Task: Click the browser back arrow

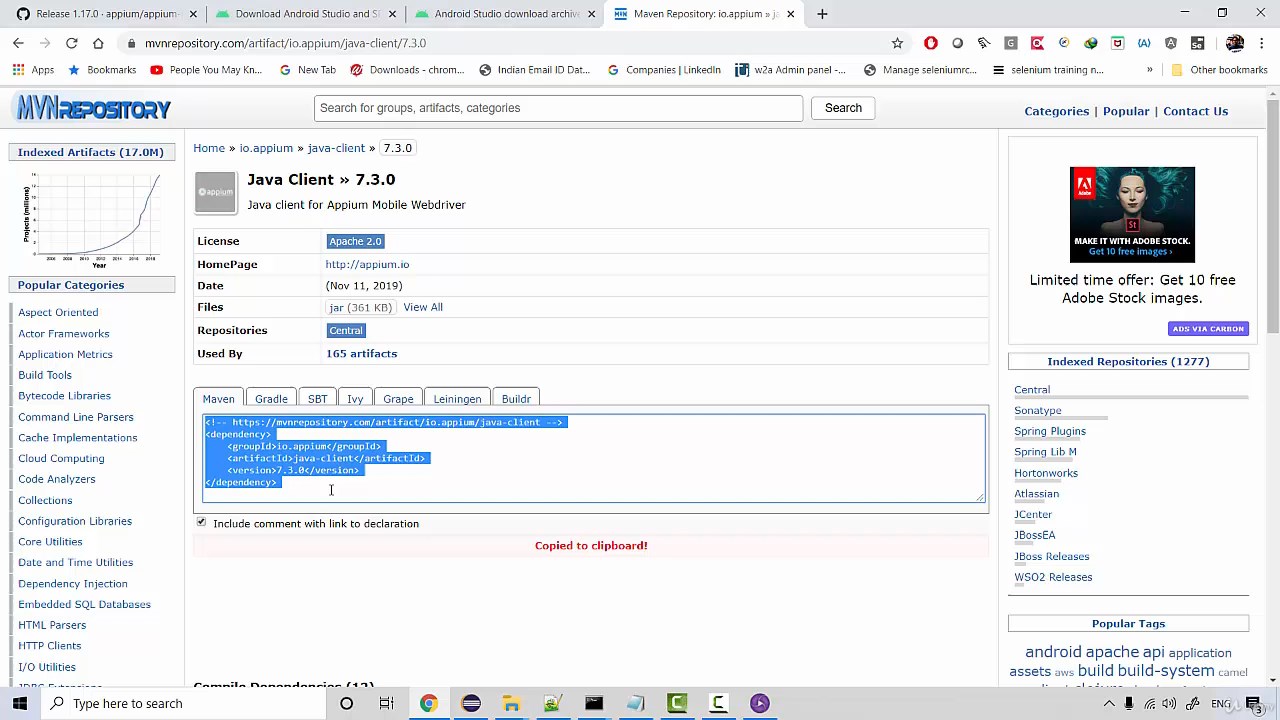Action: (x=18, y=43)
